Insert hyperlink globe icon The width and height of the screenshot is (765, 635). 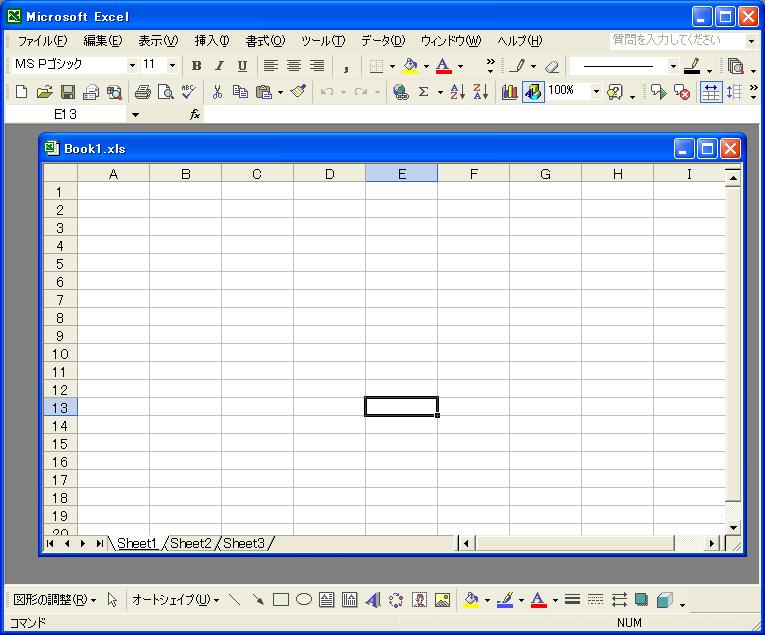click(401, 92)
